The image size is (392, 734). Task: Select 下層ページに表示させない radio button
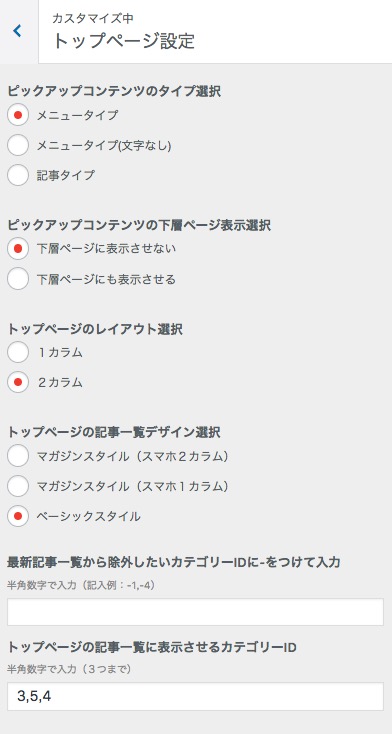[18, 249]
